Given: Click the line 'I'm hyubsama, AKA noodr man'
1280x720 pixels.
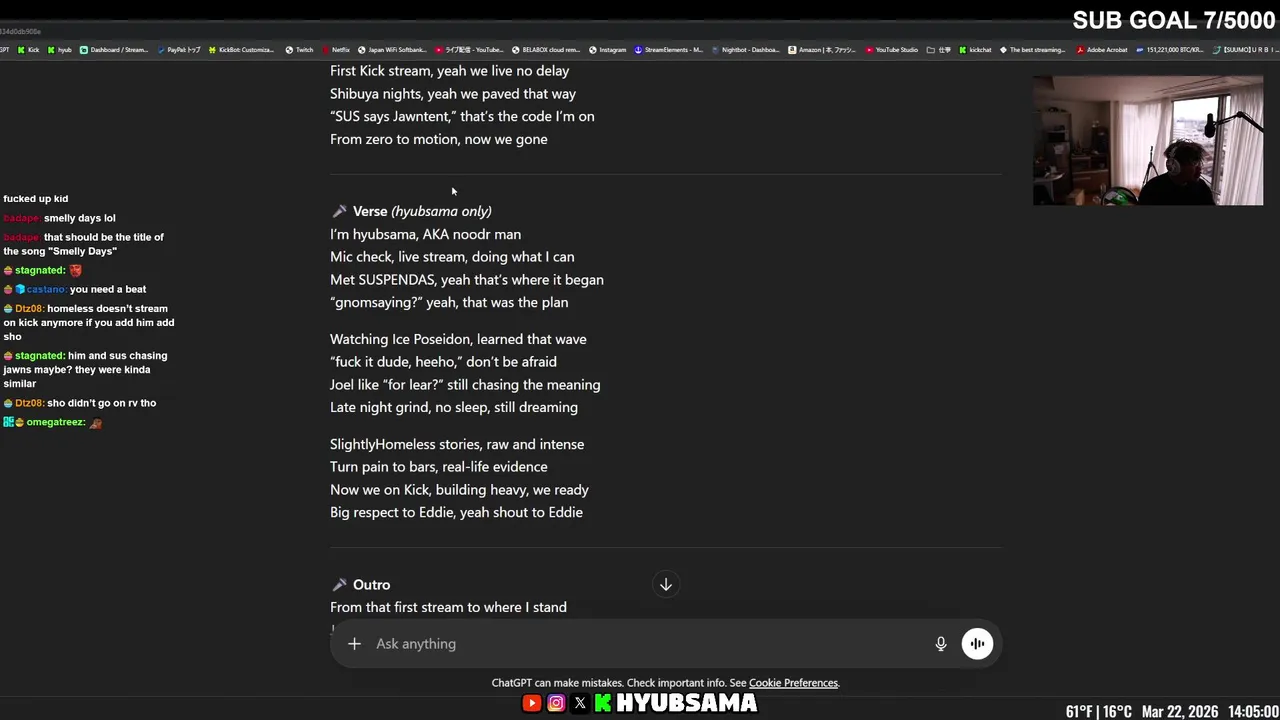Looking at the screenshot, I should [x=426, y=234].
